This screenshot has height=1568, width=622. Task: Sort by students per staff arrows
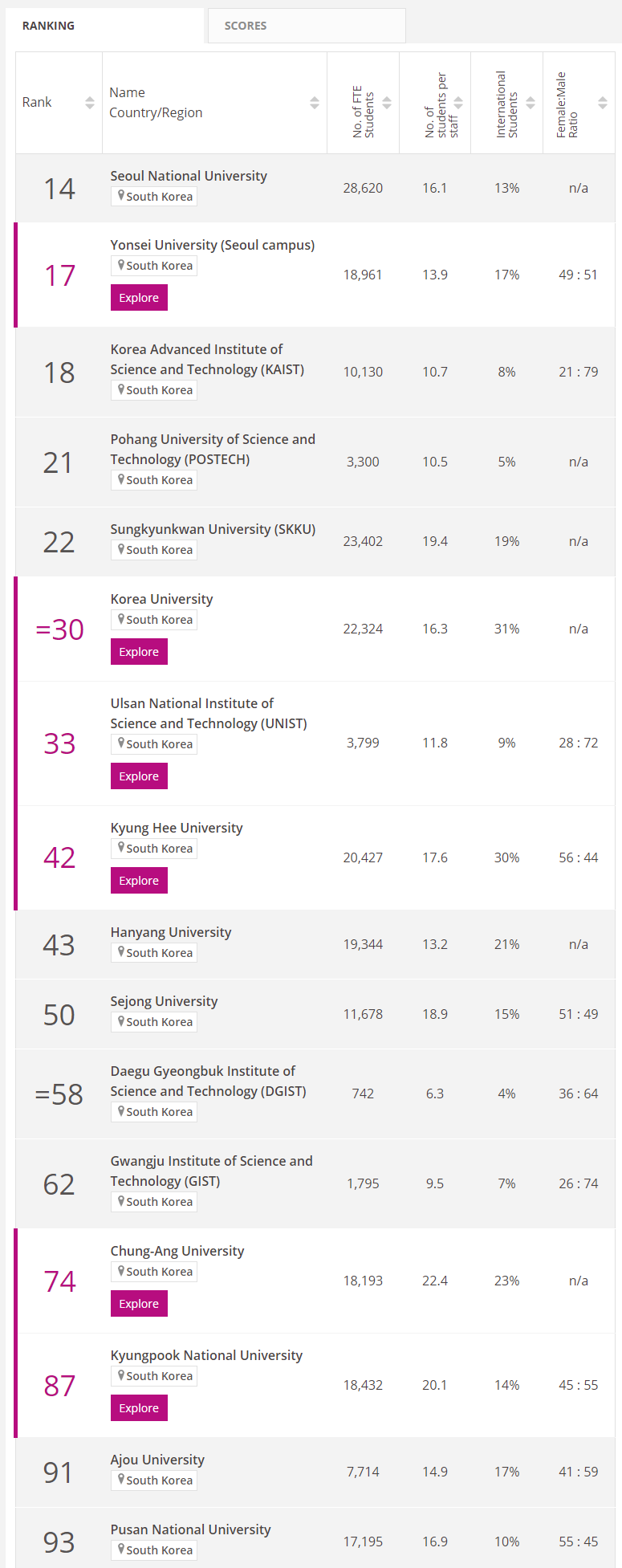coord(458,103)
